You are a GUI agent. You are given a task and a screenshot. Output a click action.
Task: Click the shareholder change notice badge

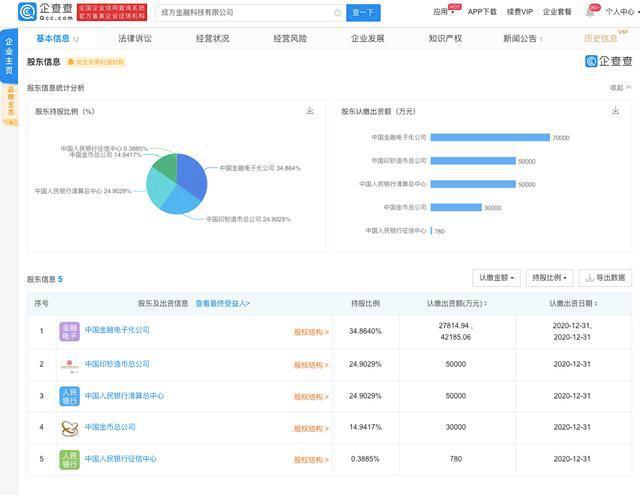click(96, 62)
